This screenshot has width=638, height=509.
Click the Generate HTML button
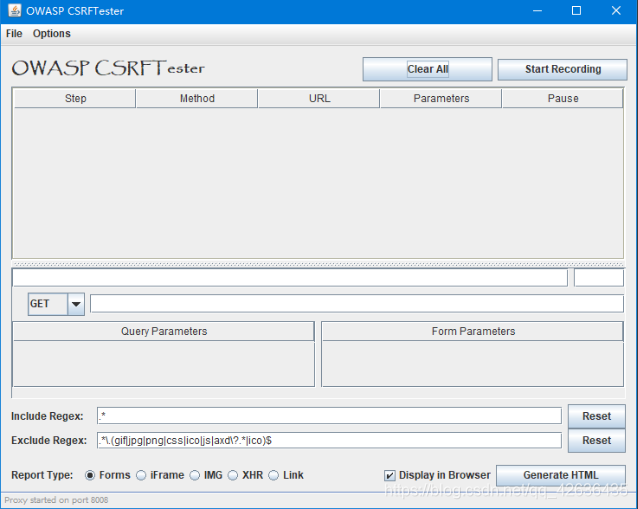(561, 475)
